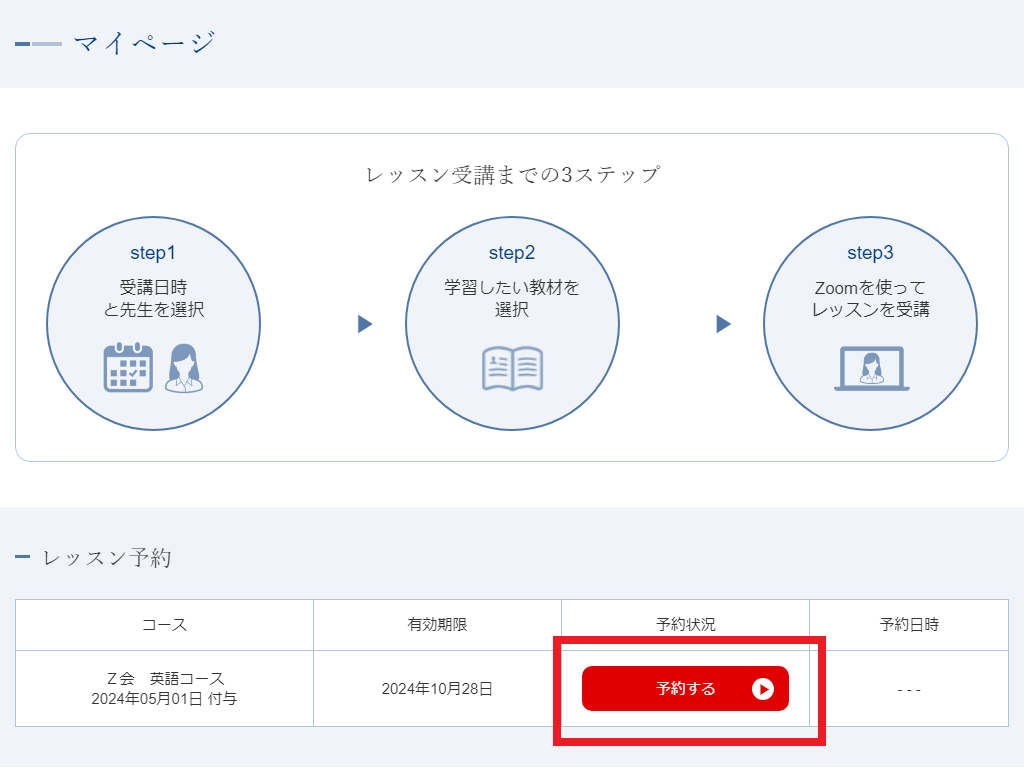Click the 予約状況 column header
This screenshot has height=768, width=1024.
click(x=685, y=625)
